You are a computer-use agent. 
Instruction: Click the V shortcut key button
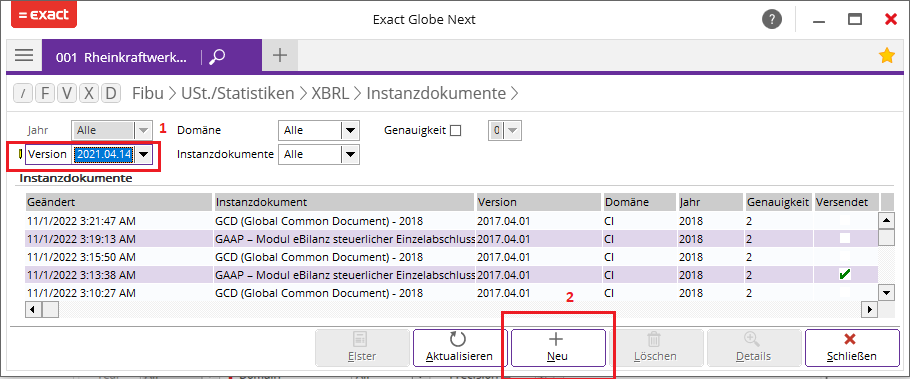[x=67, y=93]
